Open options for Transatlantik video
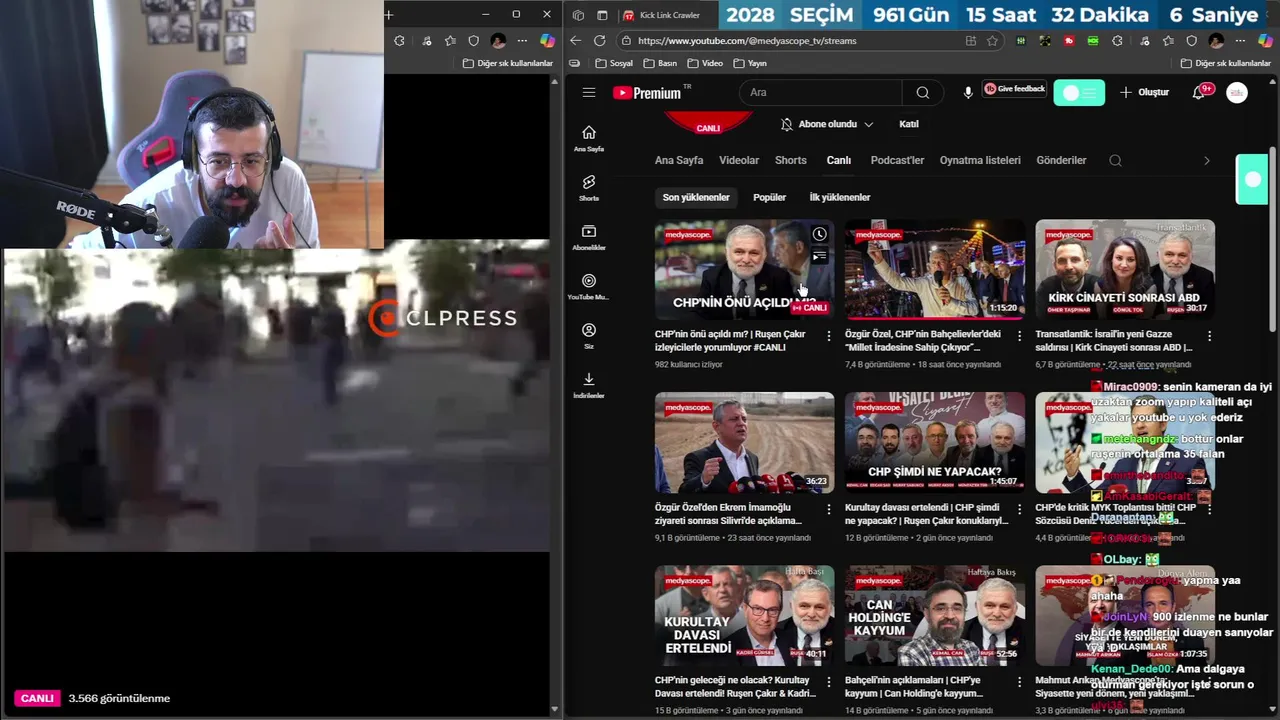Image resolution: width=1280 pixels, height=720 pixels. click(x=1209, y=336)
